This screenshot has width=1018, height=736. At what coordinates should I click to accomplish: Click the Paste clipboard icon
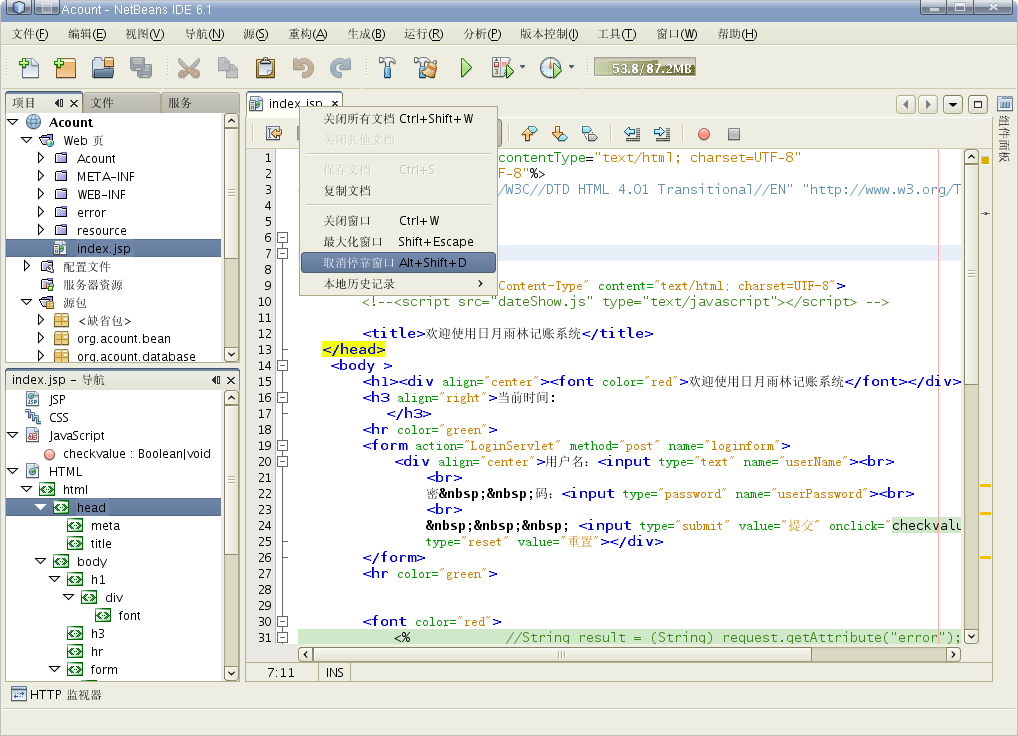[x=265, y=67]
